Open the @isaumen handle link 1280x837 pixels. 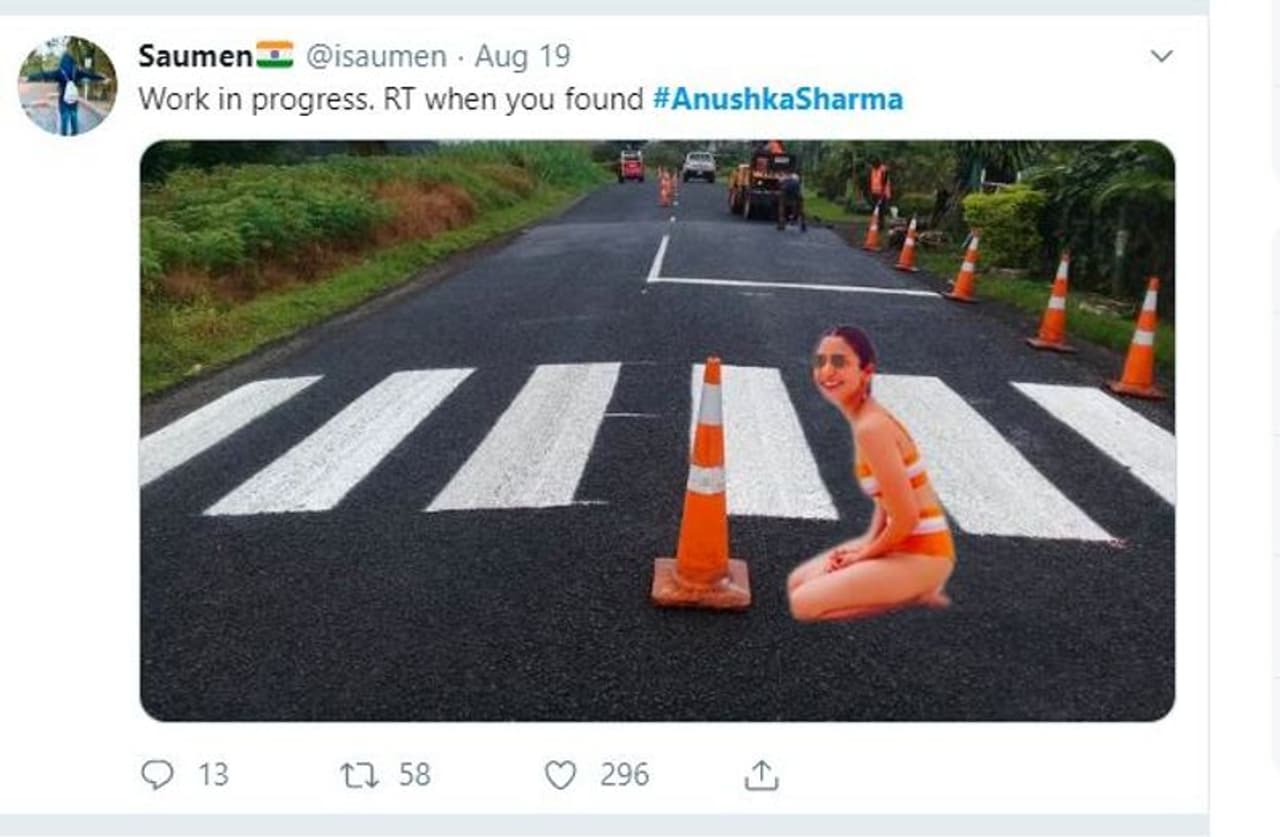point(375,56)
